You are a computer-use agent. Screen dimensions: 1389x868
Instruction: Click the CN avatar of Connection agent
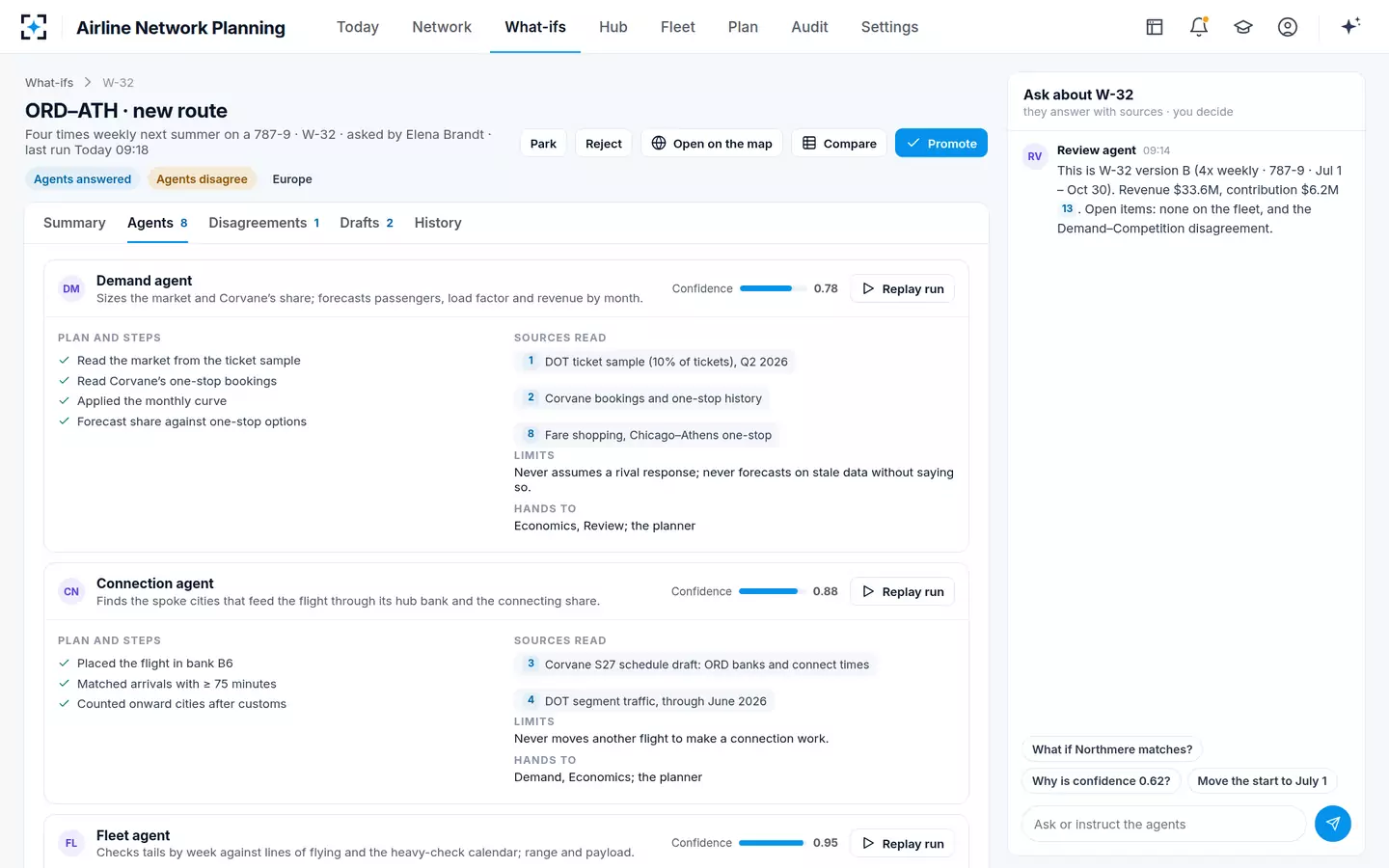point(71,591)
